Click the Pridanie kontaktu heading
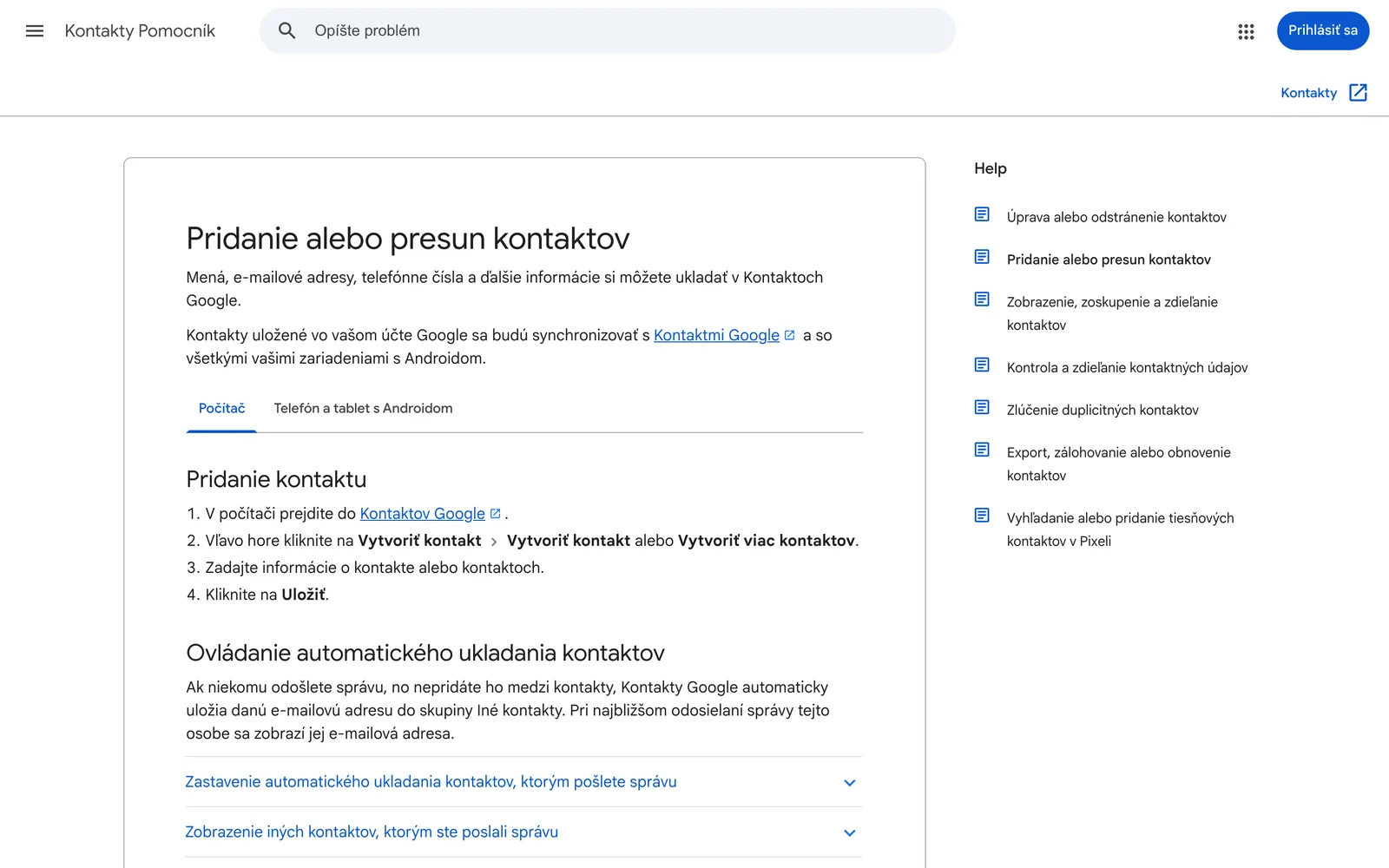This screenshot has width=1389, height=868. pos(276,479)
